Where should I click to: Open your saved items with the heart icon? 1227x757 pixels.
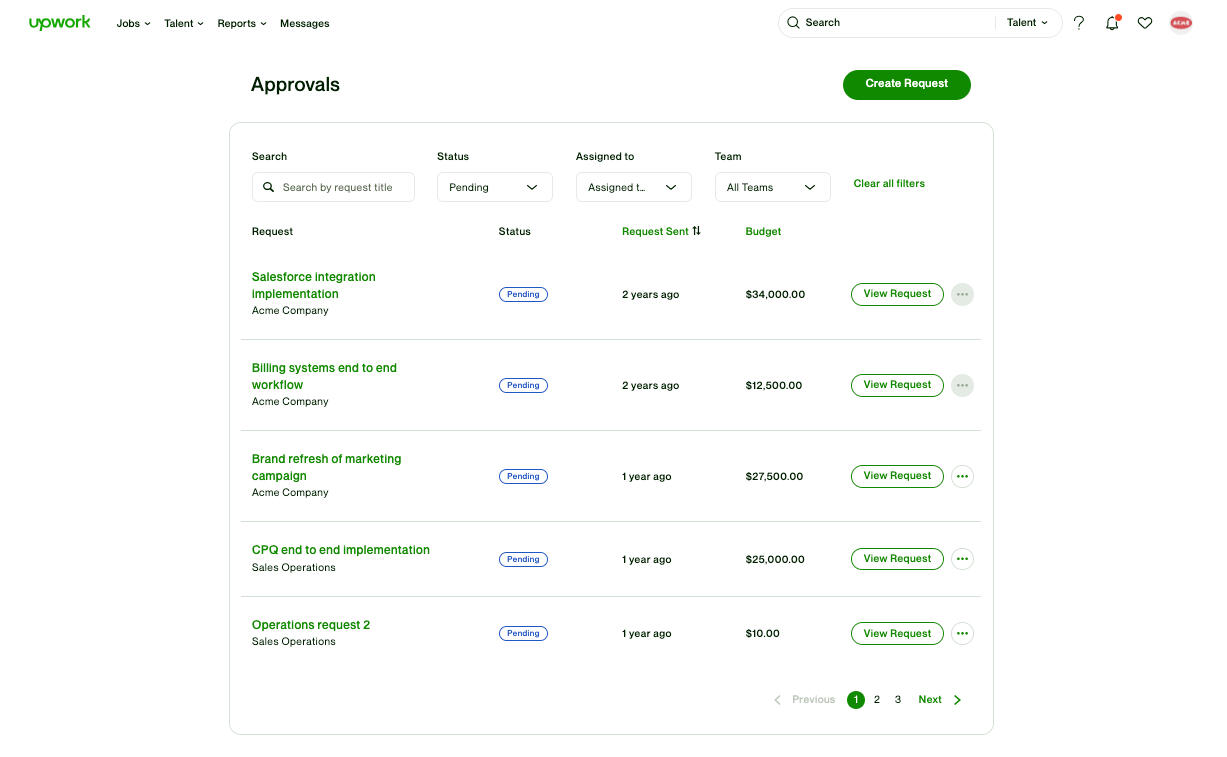click(x=1145, y=22)
